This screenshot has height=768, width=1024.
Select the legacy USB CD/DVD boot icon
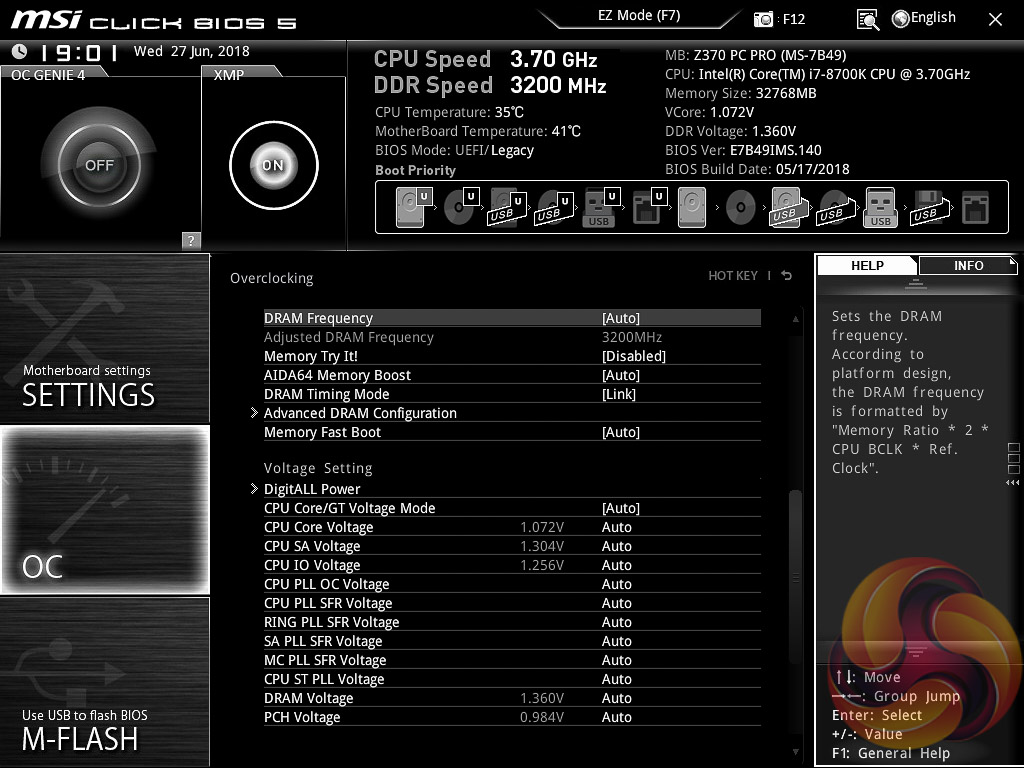pyautogui.click(x=834, y=207)
